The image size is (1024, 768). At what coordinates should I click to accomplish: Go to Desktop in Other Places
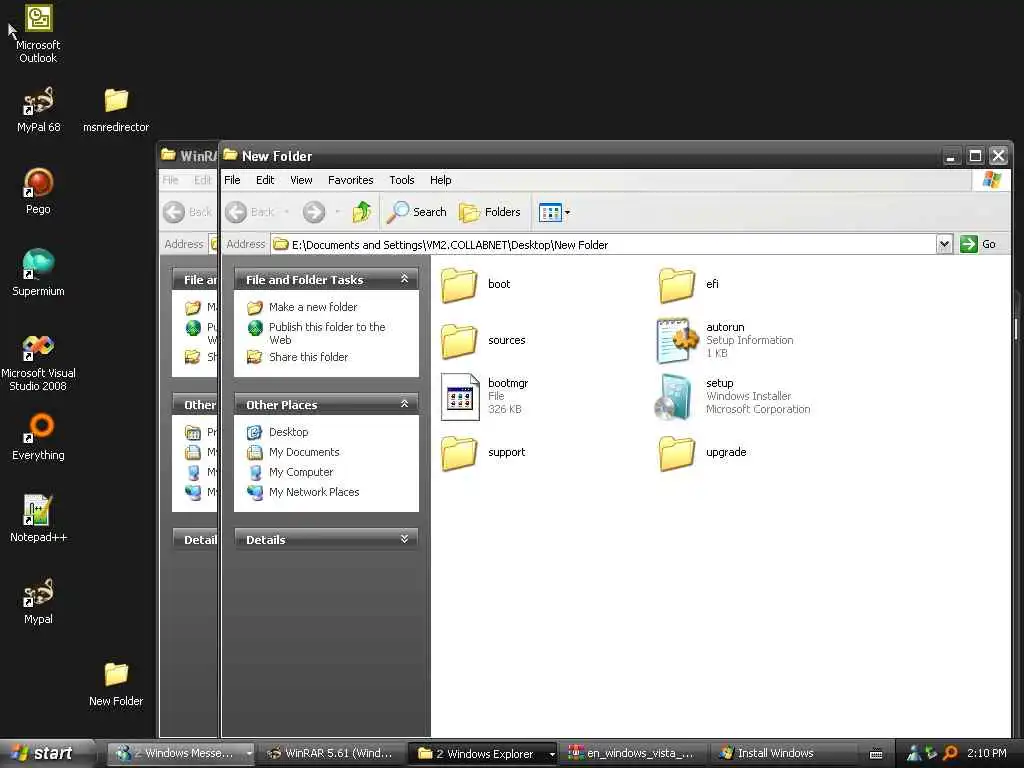pos(278,432)
